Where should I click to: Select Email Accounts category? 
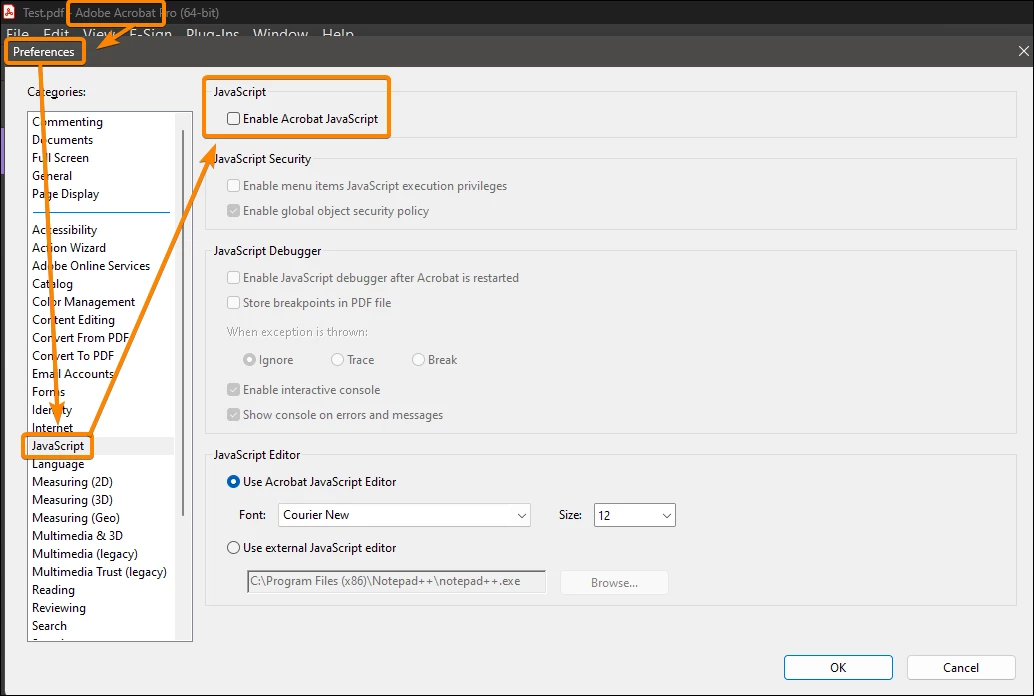pos(73,374)
